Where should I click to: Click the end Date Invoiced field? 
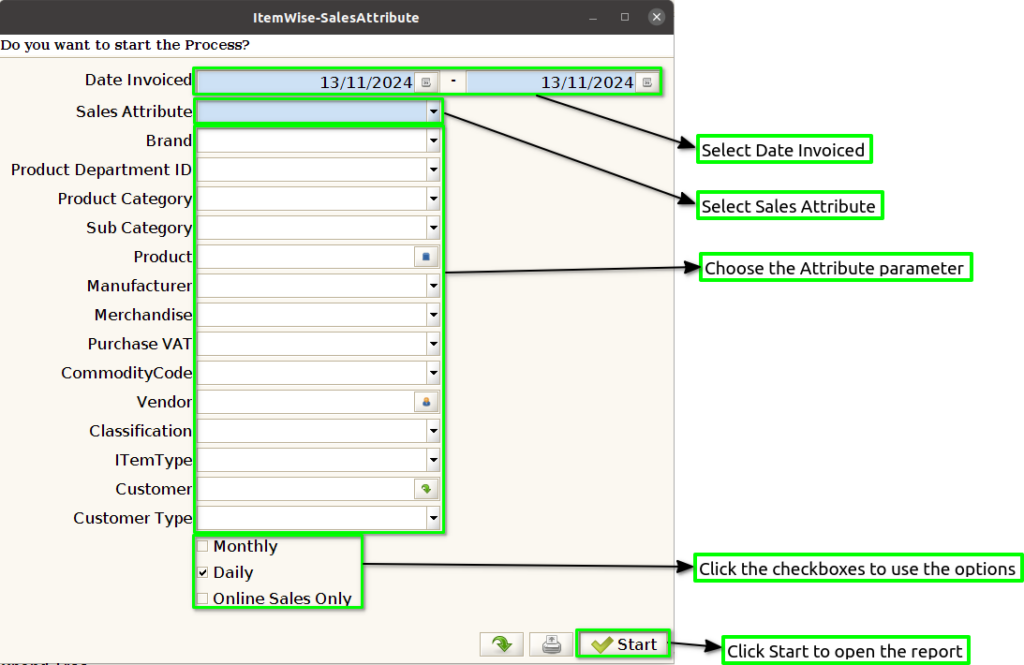pyautogui.click(x=552, y=82)
